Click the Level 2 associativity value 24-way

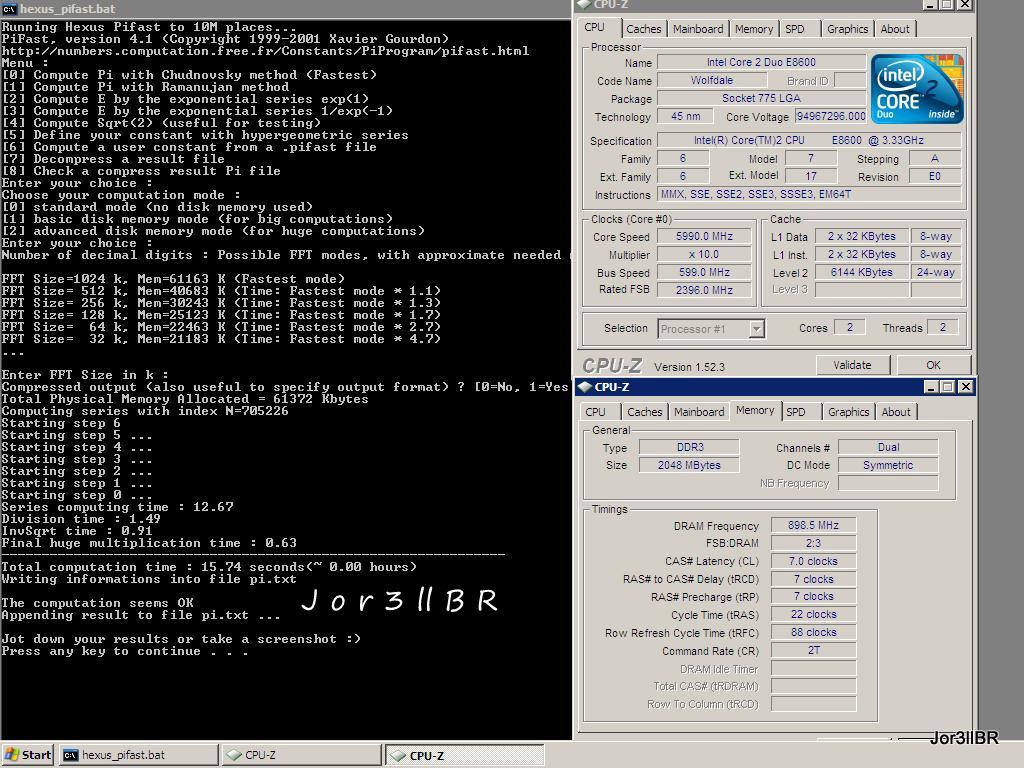coord(935,272)
